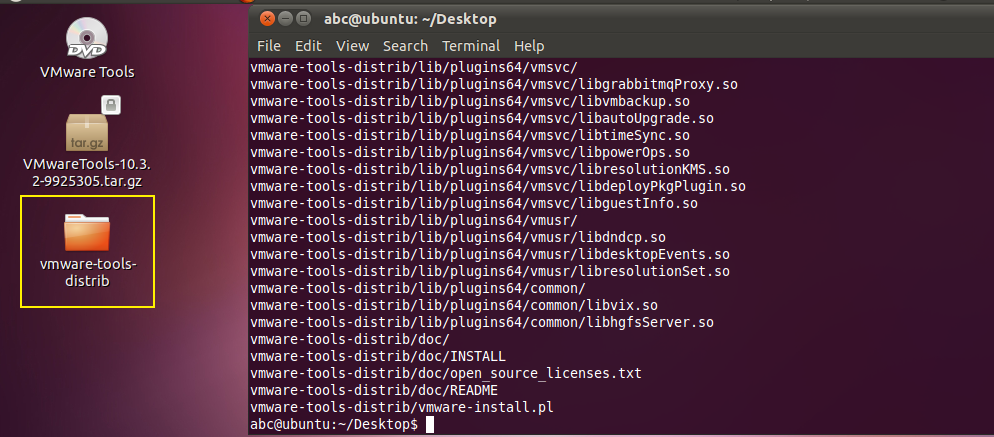The width and height of the screenshot is (994, 437).
Task: Click the line ending libhgfsServer.so
Action: tap(482, 323)
